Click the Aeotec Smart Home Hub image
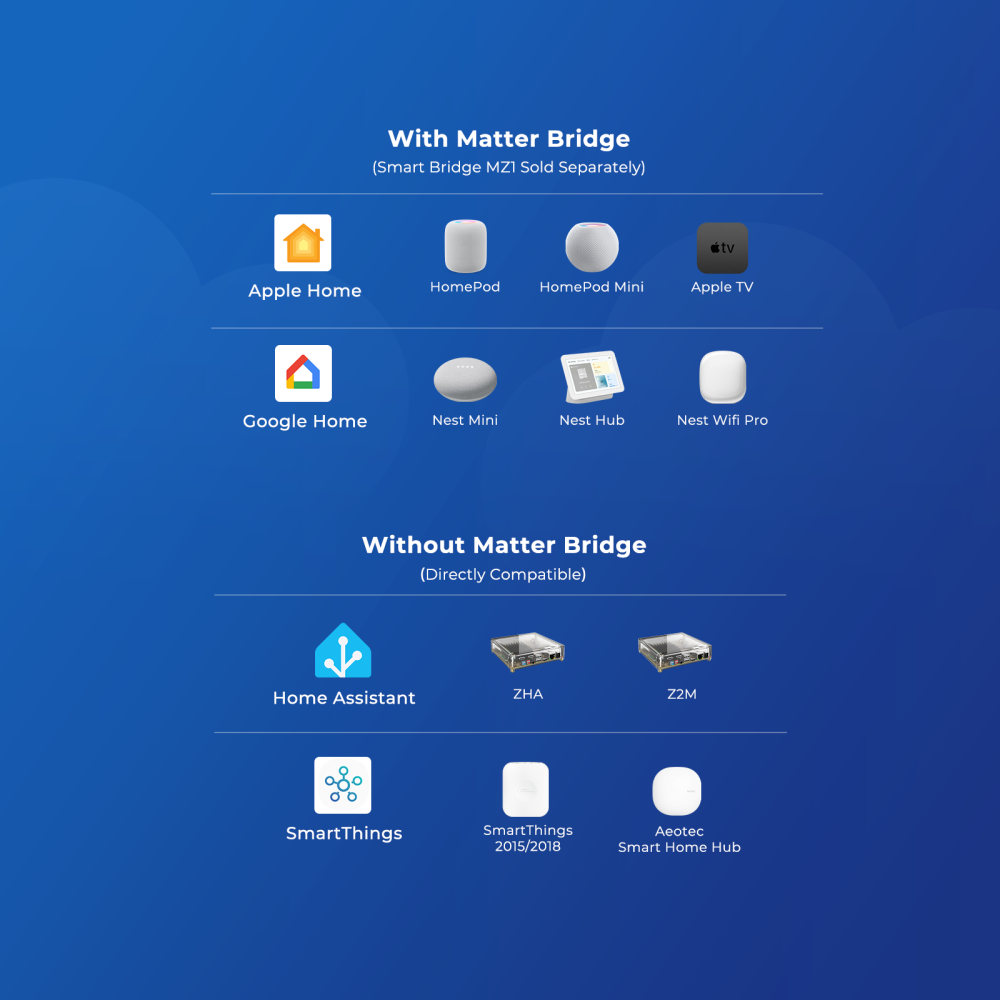The image size is (1000, 1000). click(677, 791)
